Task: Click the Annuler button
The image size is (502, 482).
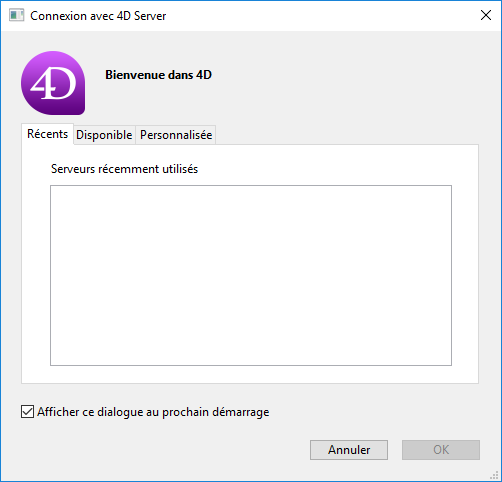Action: tap(349, 450)
